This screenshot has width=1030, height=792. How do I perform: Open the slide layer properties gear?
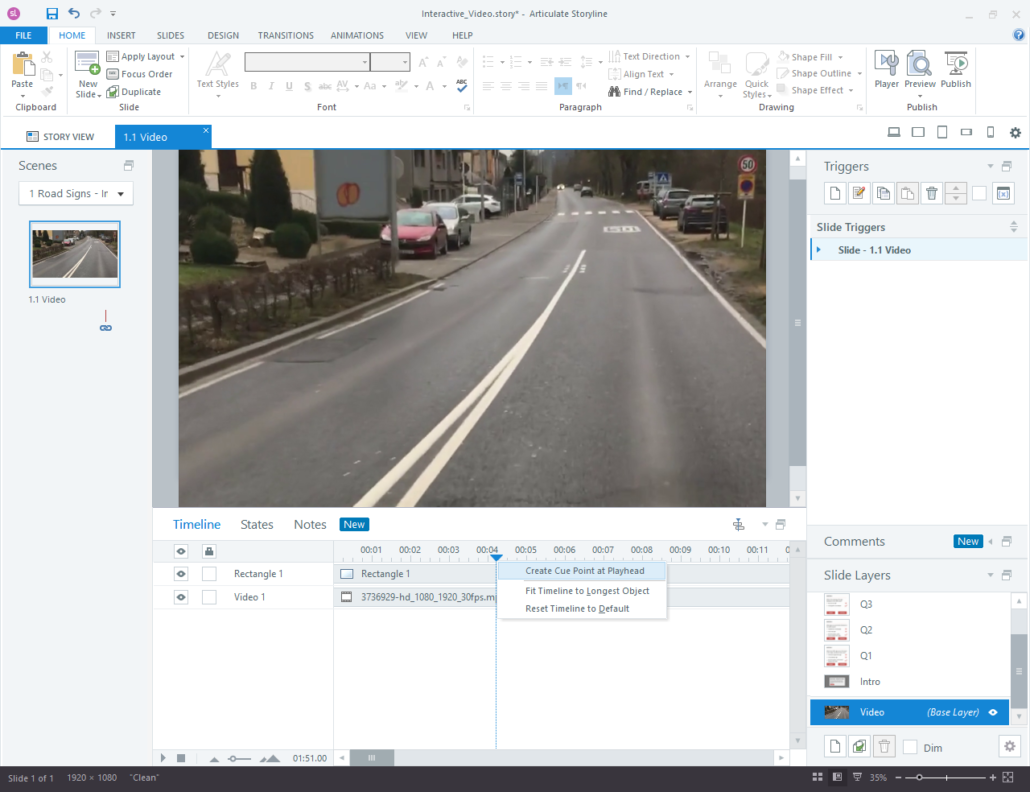click(1009, 746)
